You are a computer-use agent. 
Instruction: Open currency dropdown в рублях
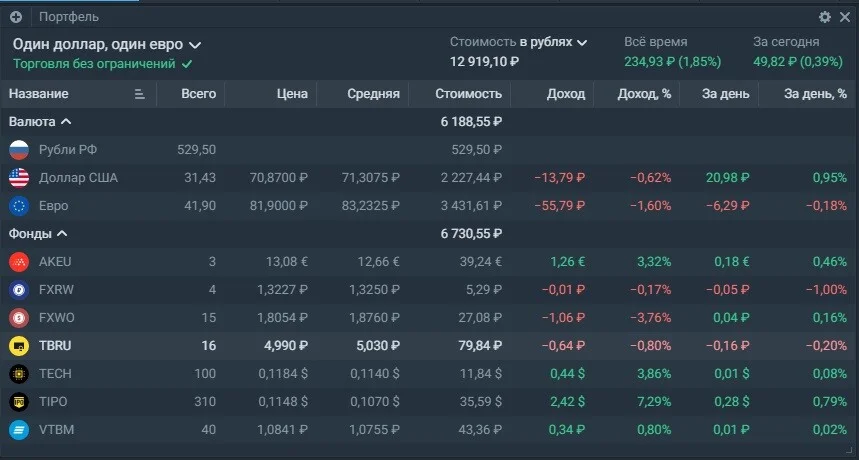tap(553, 42)
